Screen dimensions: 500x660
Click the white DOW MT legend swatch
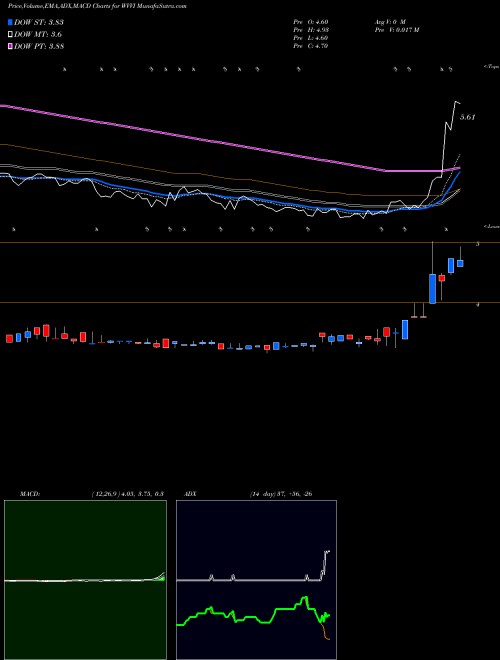pyautogui.click(x=10, y=35)
